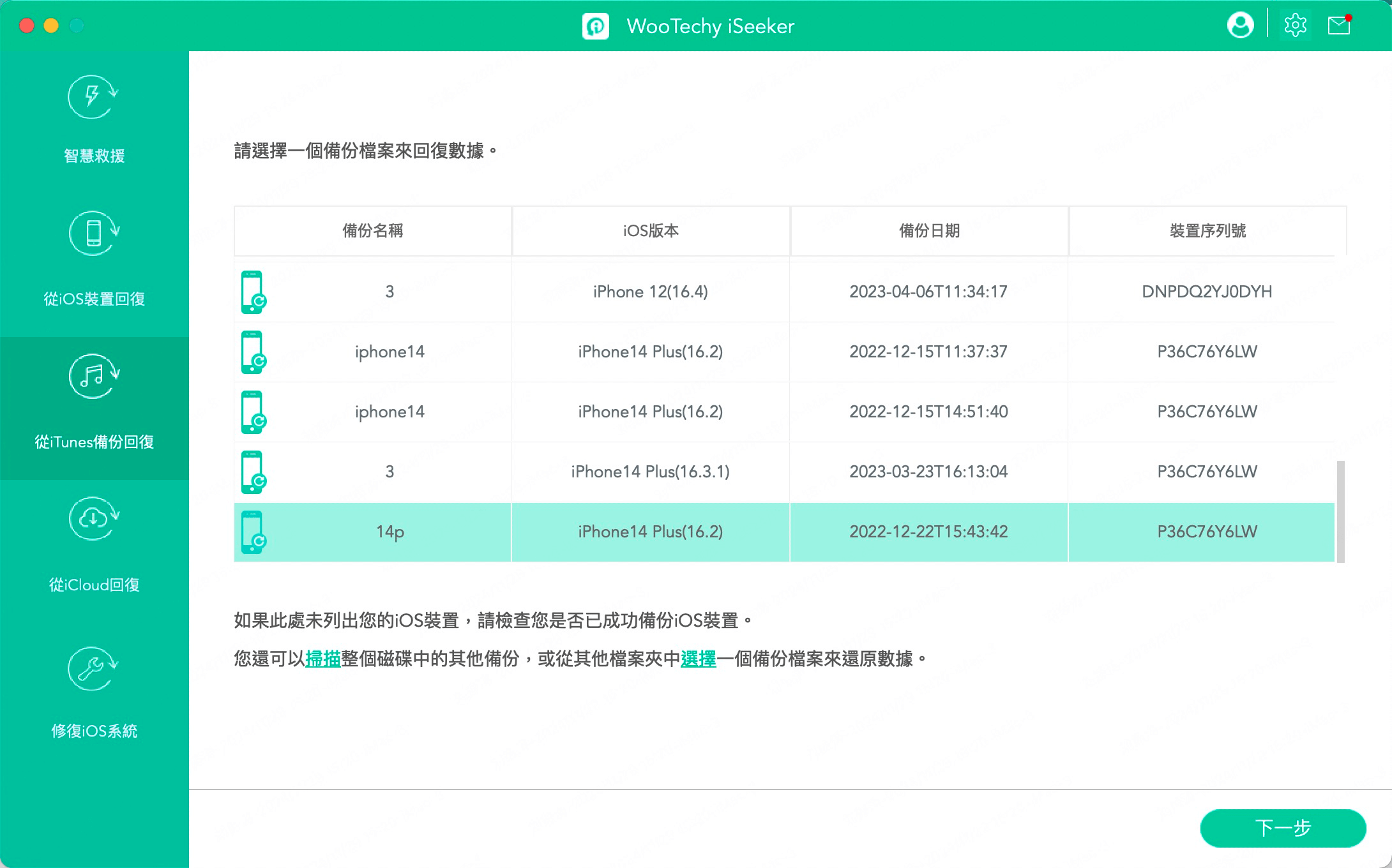The image size is (1392, 868).
Task: Click date 2023-03-23T16:13:04
Action: pyautogui.click(x=928, y=472)
